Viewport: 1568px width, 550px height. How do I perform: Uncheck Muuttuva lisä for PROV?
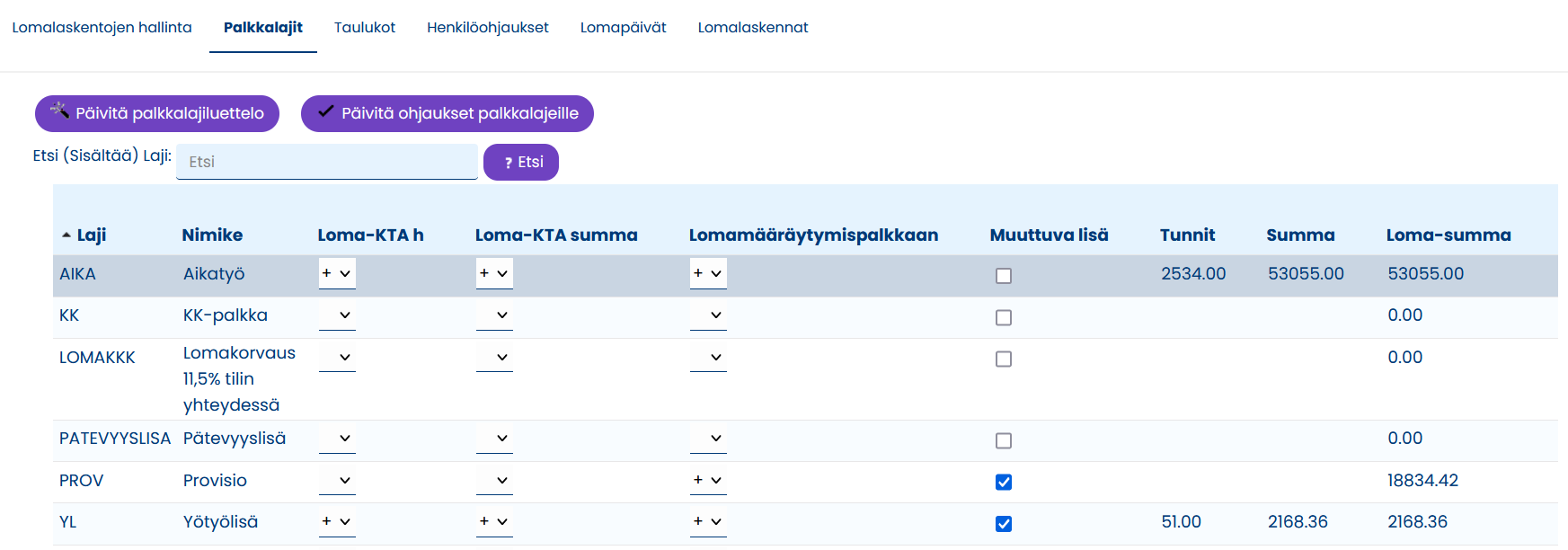[x=1004, y=482]
